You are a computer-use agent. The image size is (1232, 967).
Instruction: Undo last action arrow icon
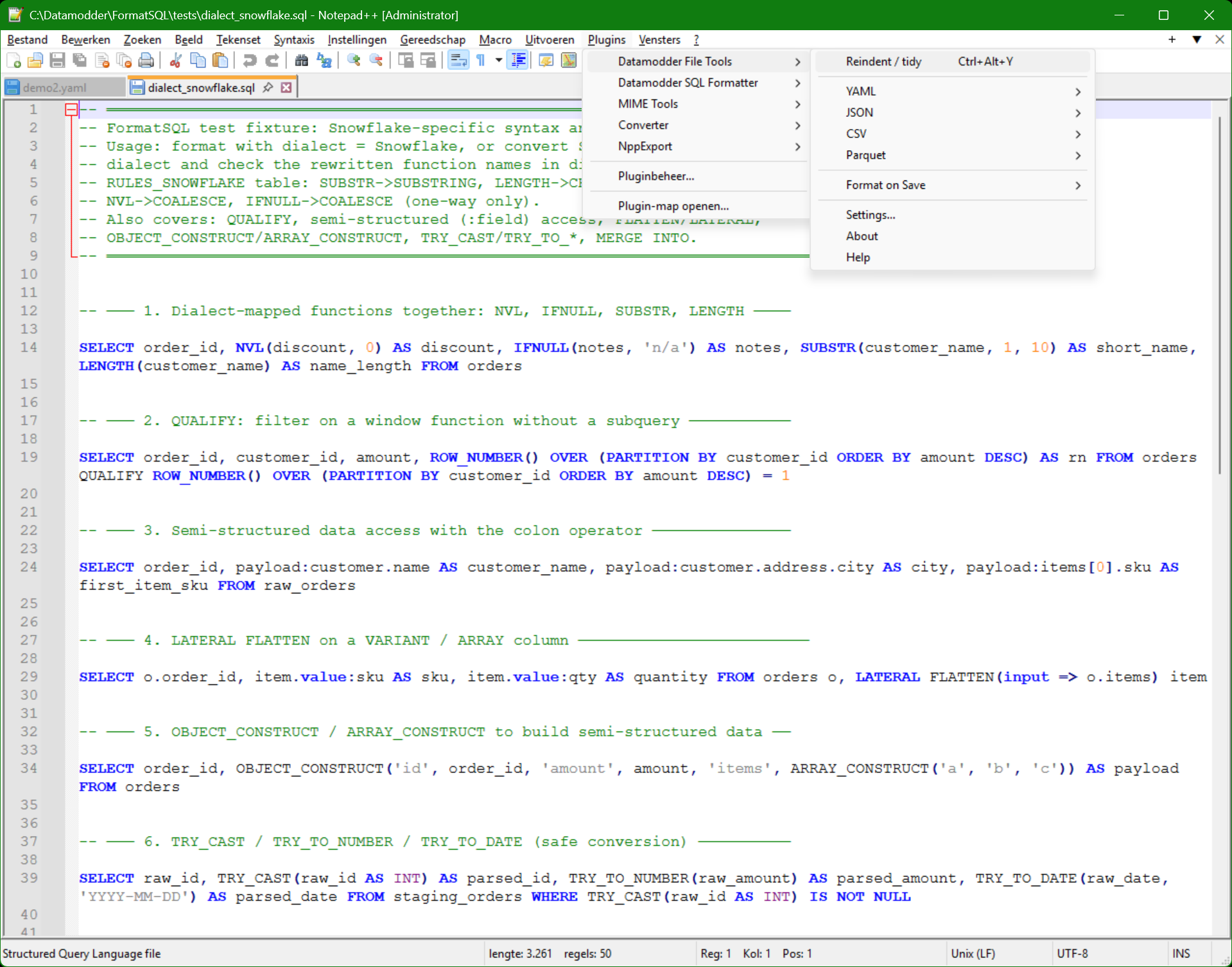tap(249, 60)
